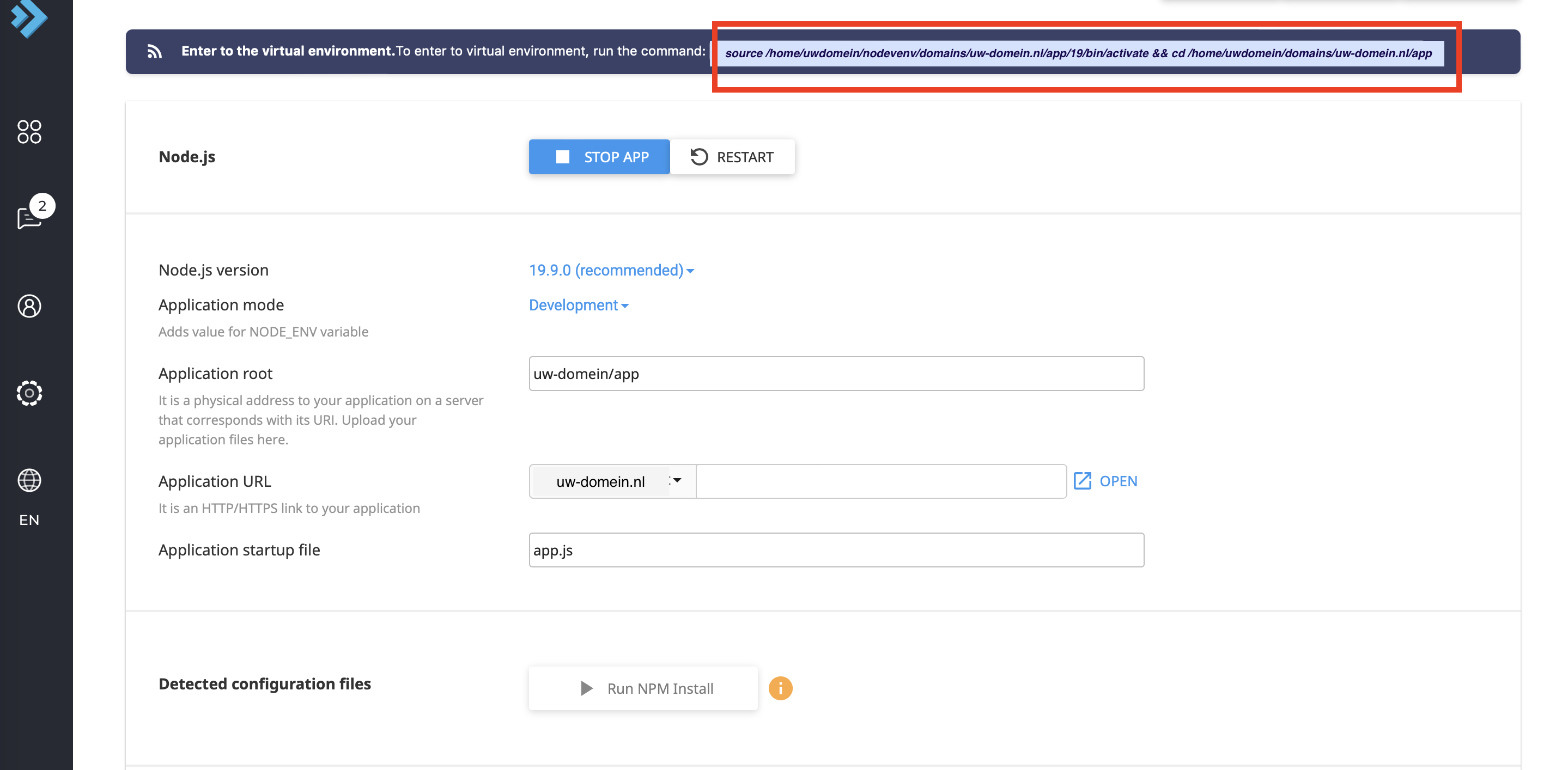Click the DirectAdmin logo icon
Screen dimensions: 1568x770
point(29,19)
